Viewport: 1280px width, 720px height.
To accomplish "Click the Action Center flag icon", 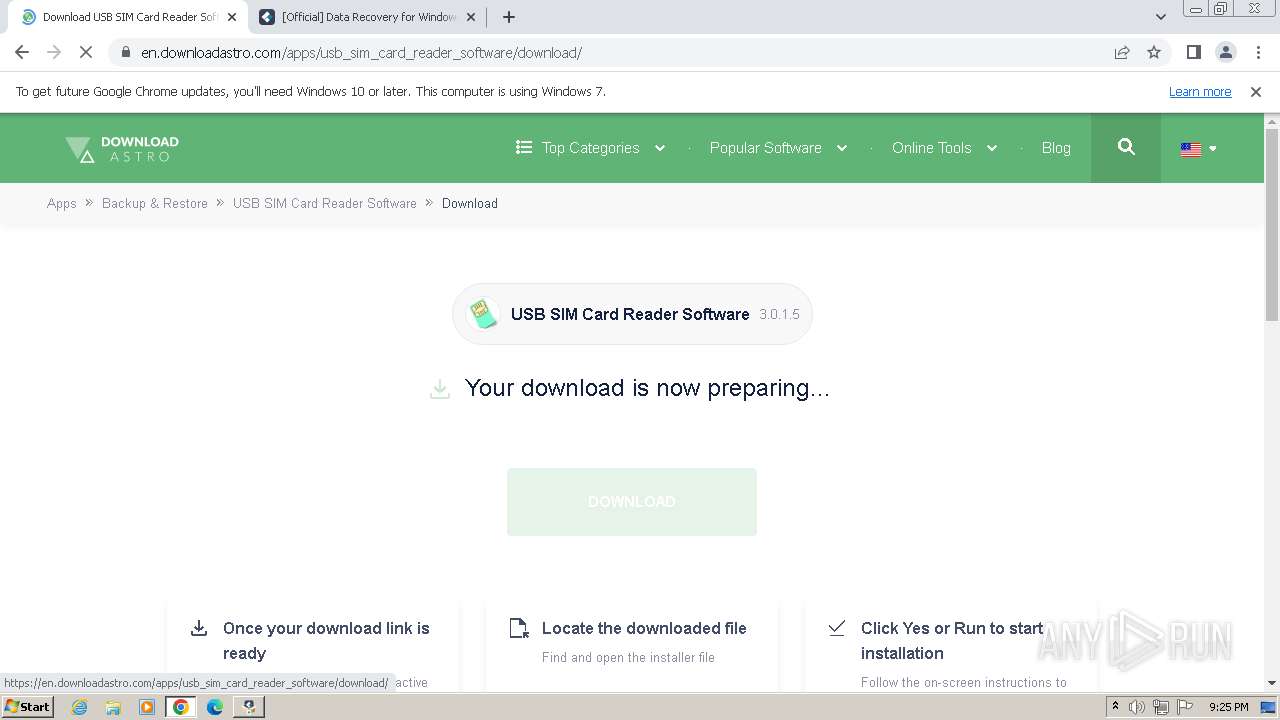I will (x=1185, y=707).
